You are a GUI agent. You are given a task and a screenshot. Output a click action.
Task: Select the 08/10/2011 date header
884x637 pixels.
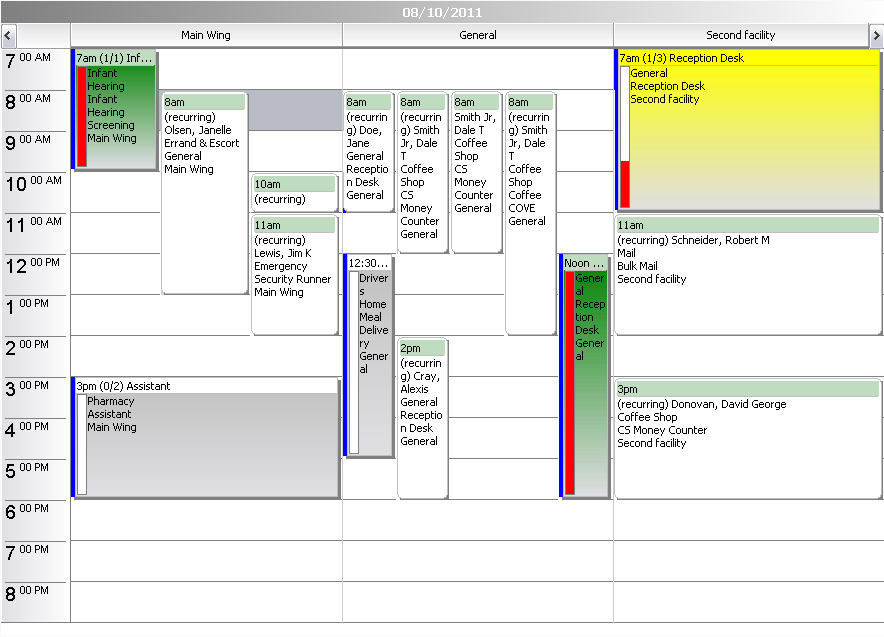(442, 11)
